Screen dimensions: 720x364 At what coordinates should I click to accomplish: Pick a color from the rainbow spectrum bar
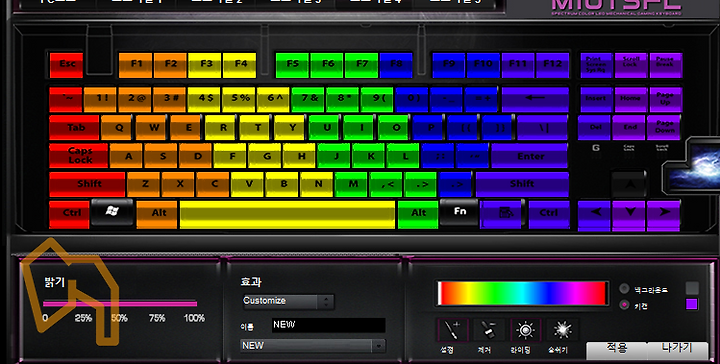(x=522, y=293)
